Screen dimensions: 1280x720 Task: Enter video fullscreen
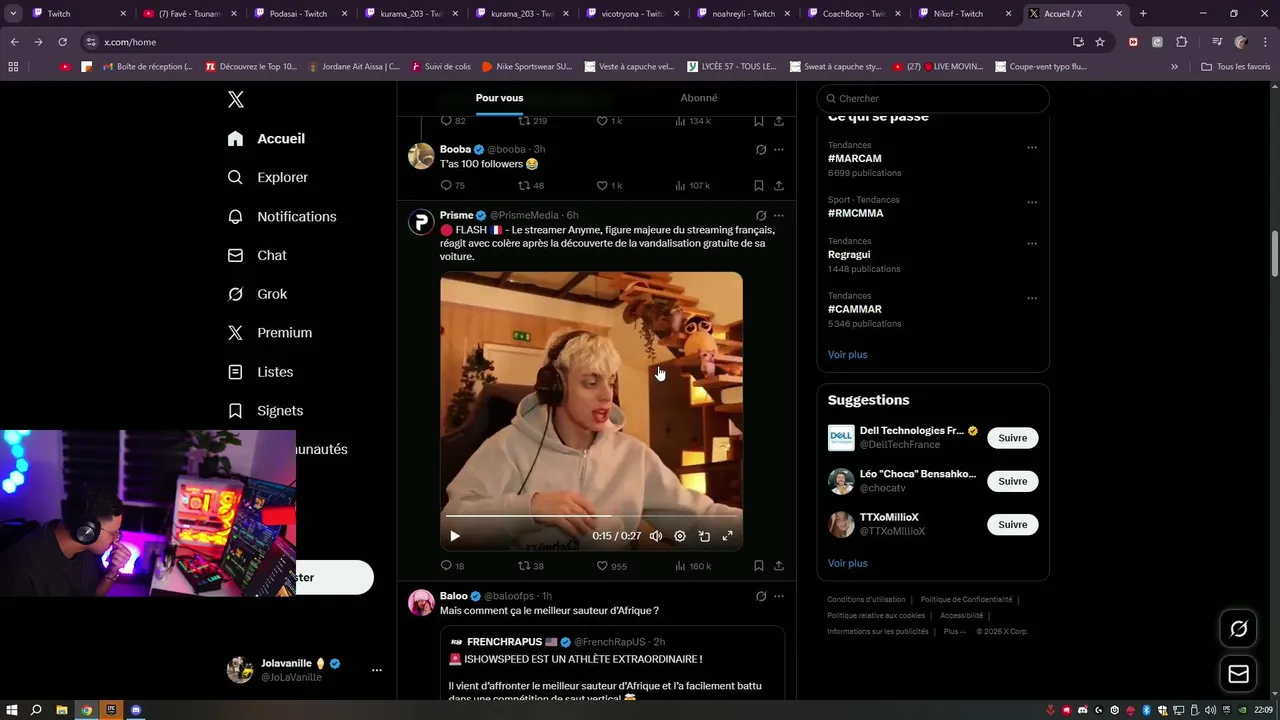(728, 536)
